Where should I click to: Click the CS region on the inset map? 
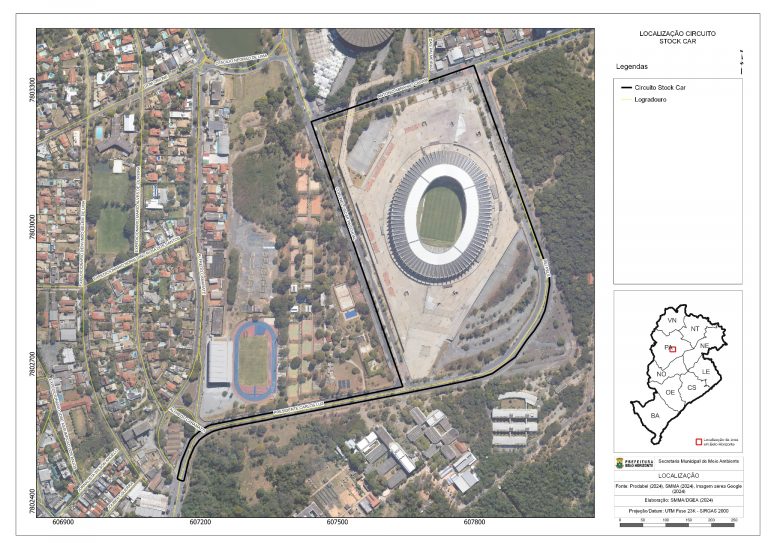tap(691, 387)
